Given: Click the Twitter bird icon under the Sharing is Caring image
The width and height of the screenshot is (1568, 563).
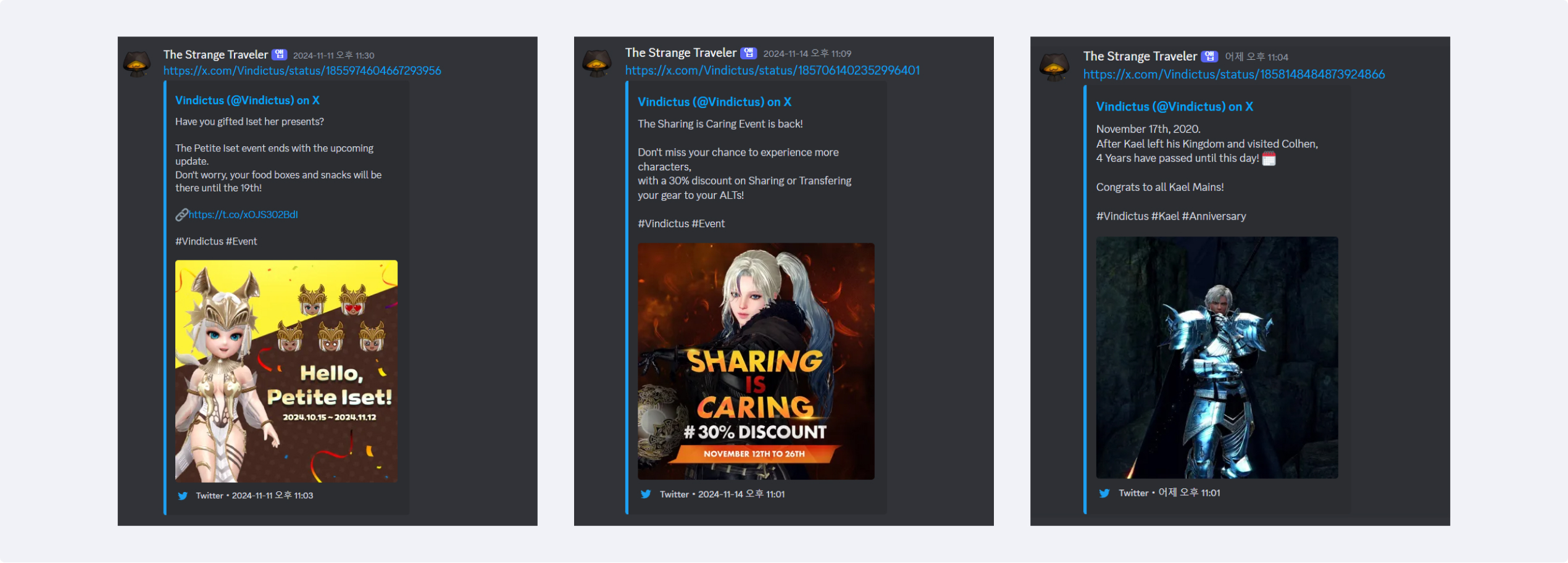Looking at the screenshot, I should click(x=646, y=494).
